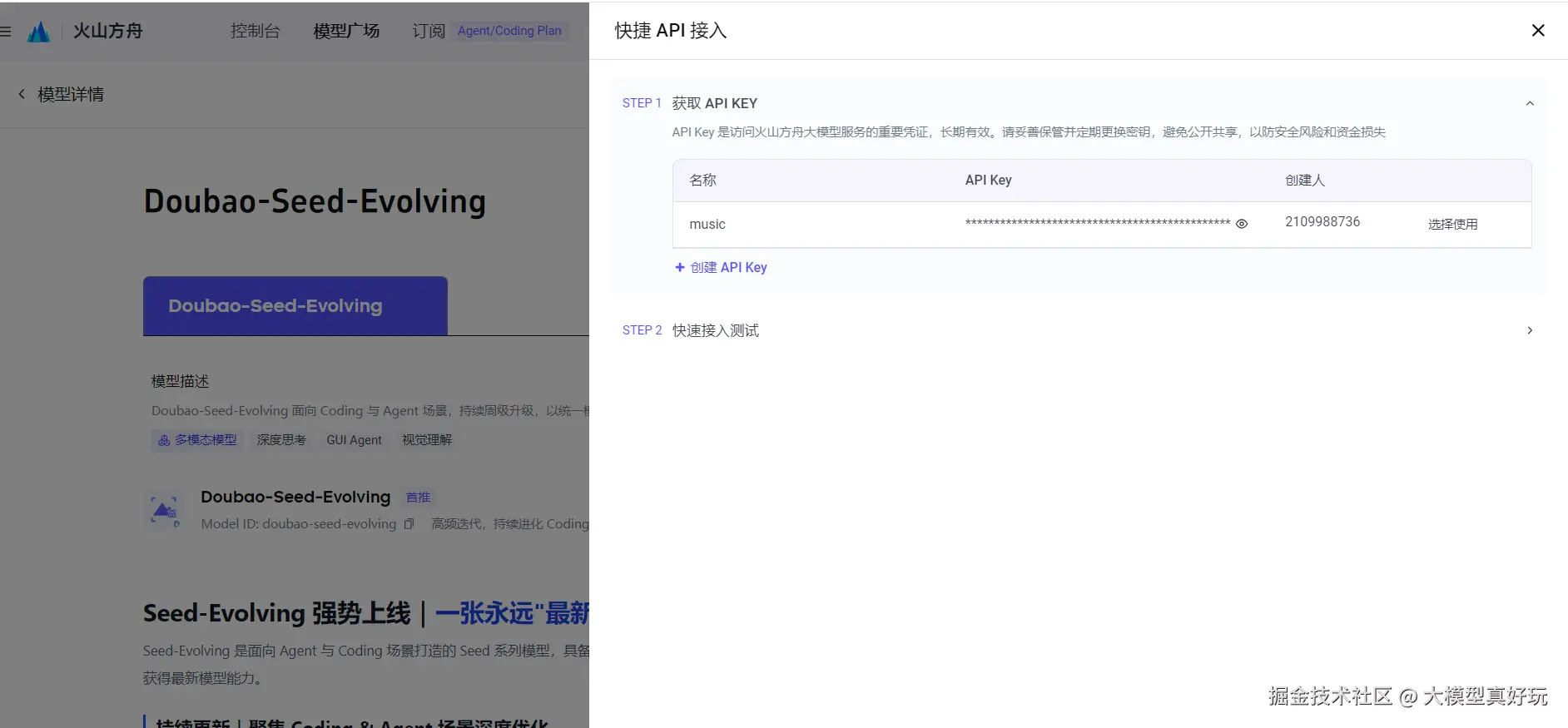Viewport: 1568px width, 728px height.
Task: Click the 创建人 column header
Action: (1305, 181)
